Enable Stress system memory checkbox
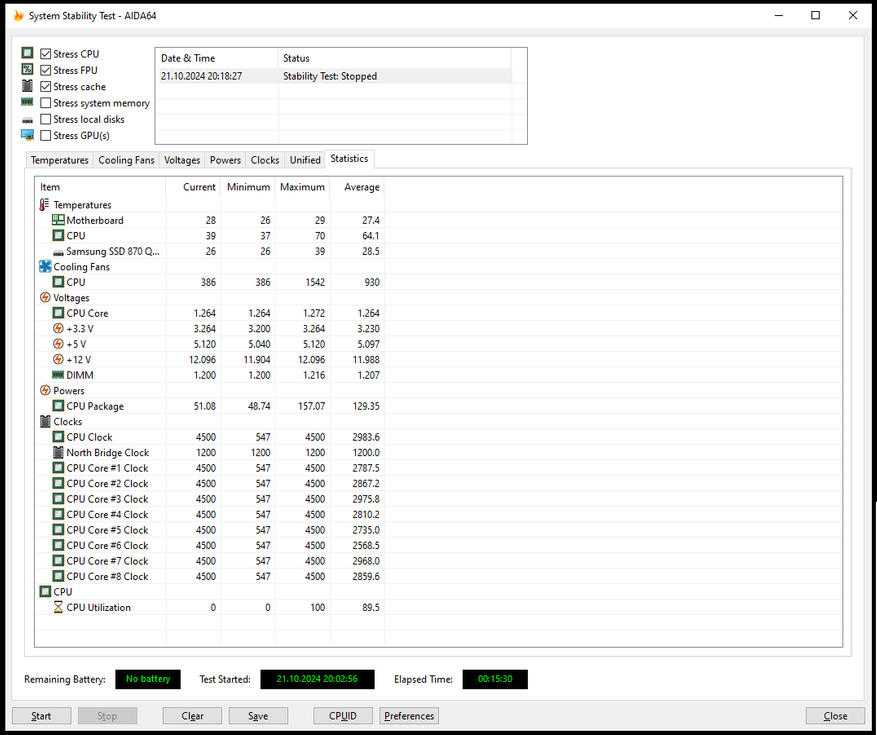The image size is (877, 735). (46, 103)
